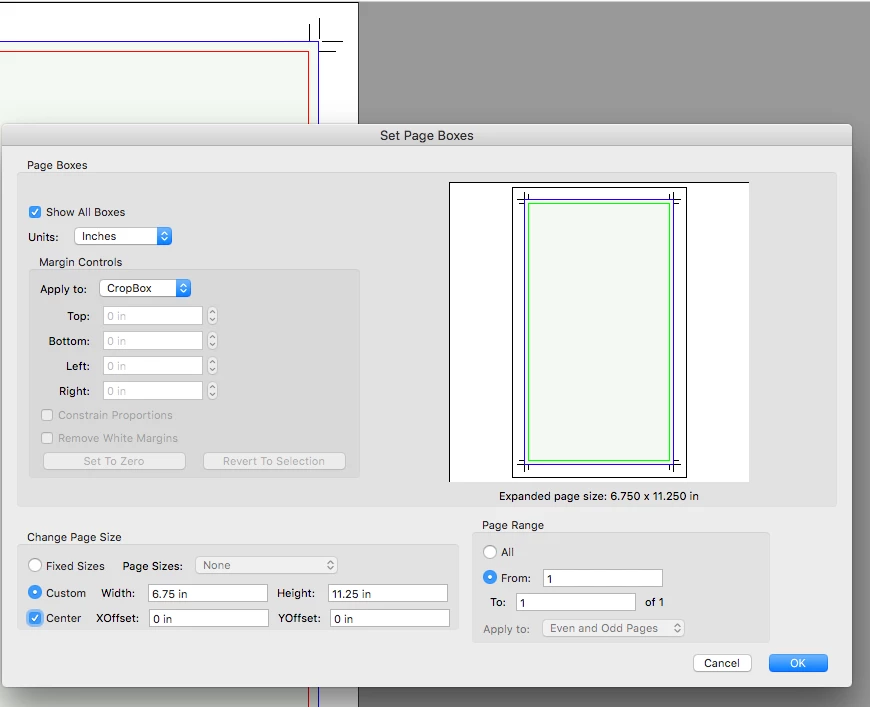The height and width of the screenshot is (707, 870).
Task: Uncheck the Show All Boxes checkbox
Action: (x=35, y=212)
